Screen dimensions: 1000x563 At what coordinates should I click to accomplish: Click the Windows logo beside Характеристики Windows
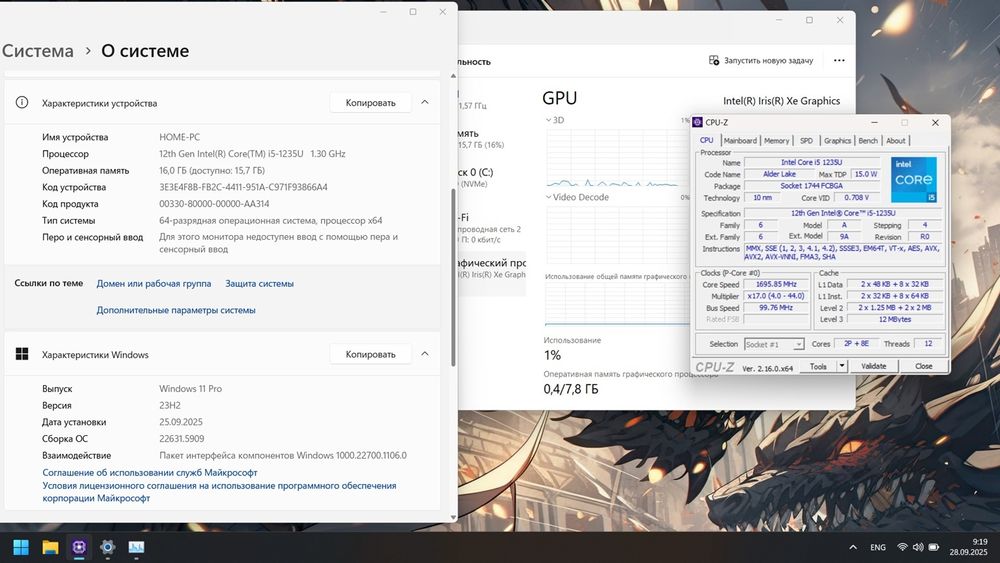pos(22,354)
